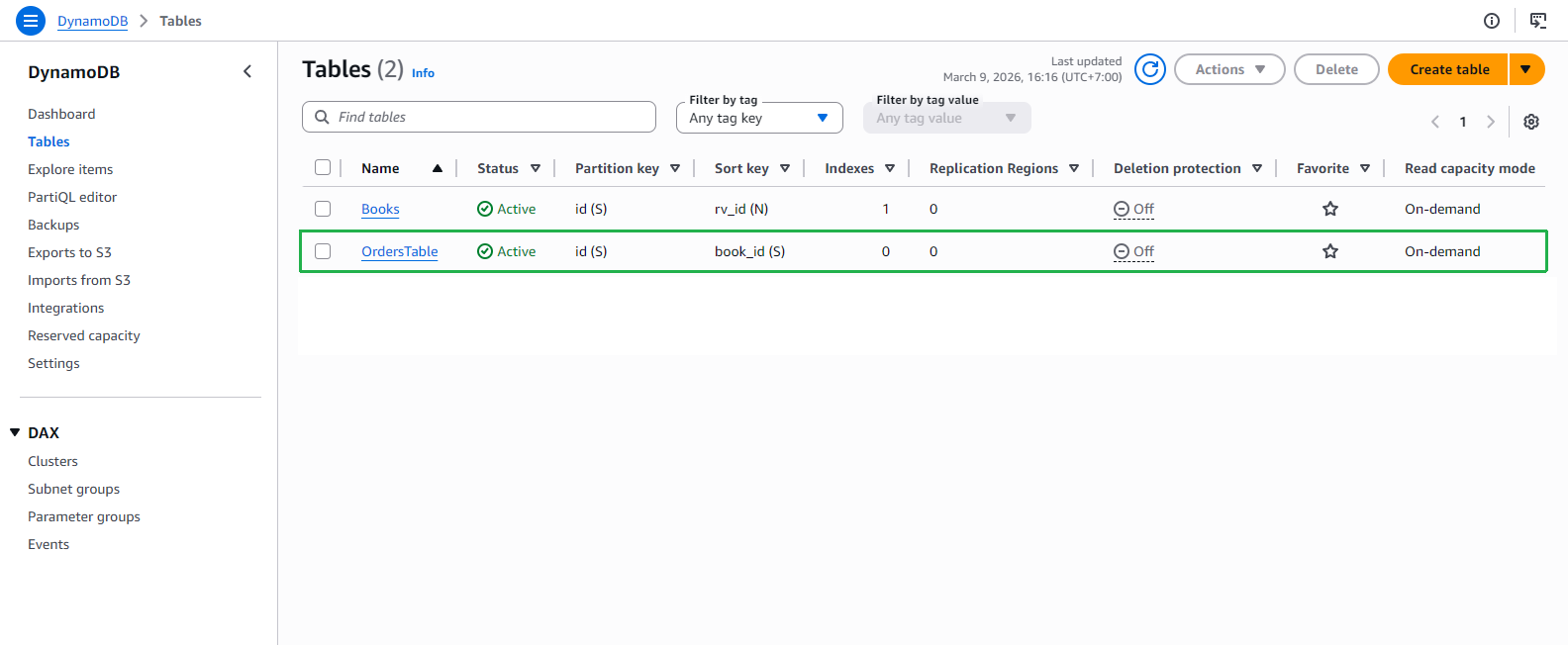Click the Read capacity mode column header
1568x645 pixels.
coord(1470,168)
